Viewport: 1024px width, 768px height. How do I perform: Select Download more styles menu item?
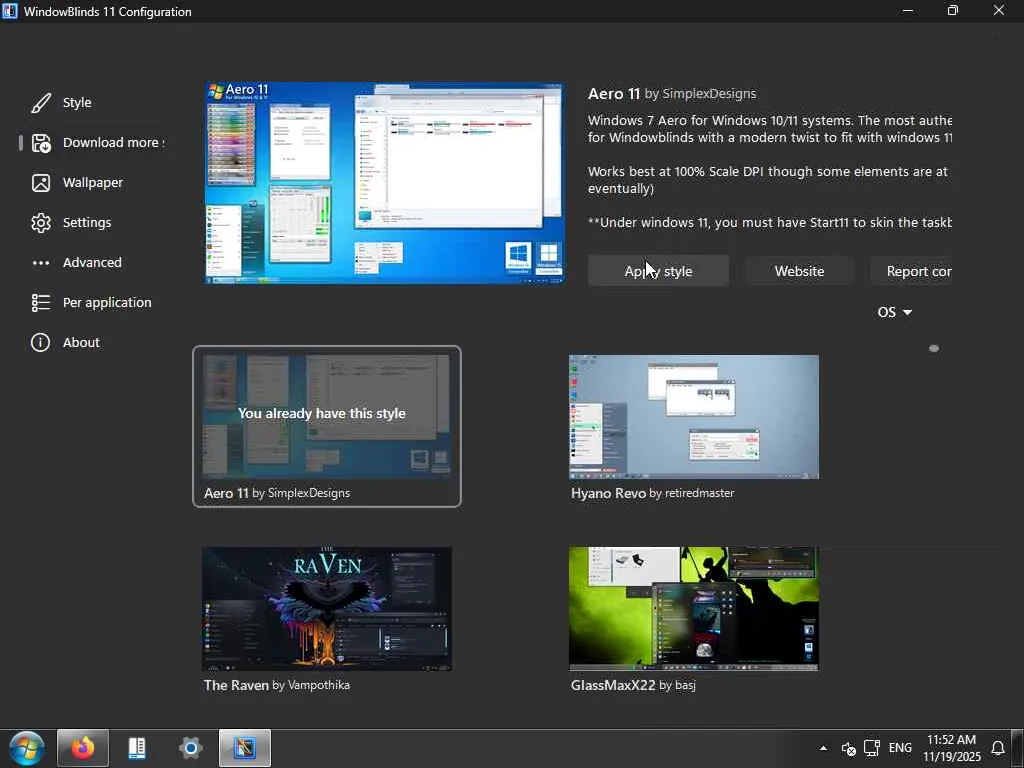(114, 143)
